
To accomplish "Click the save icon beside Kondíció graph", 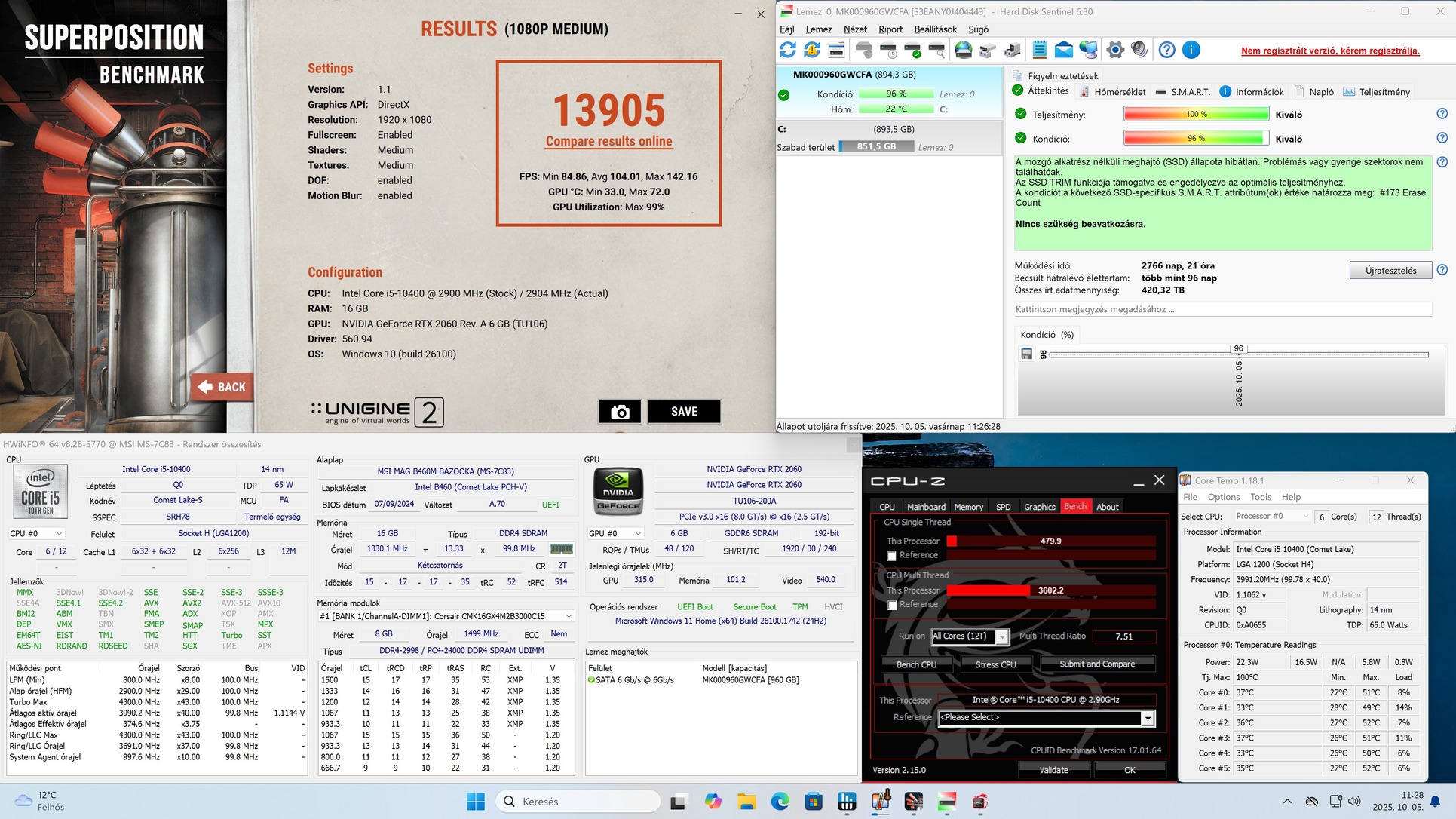I will click(1026, 354).
